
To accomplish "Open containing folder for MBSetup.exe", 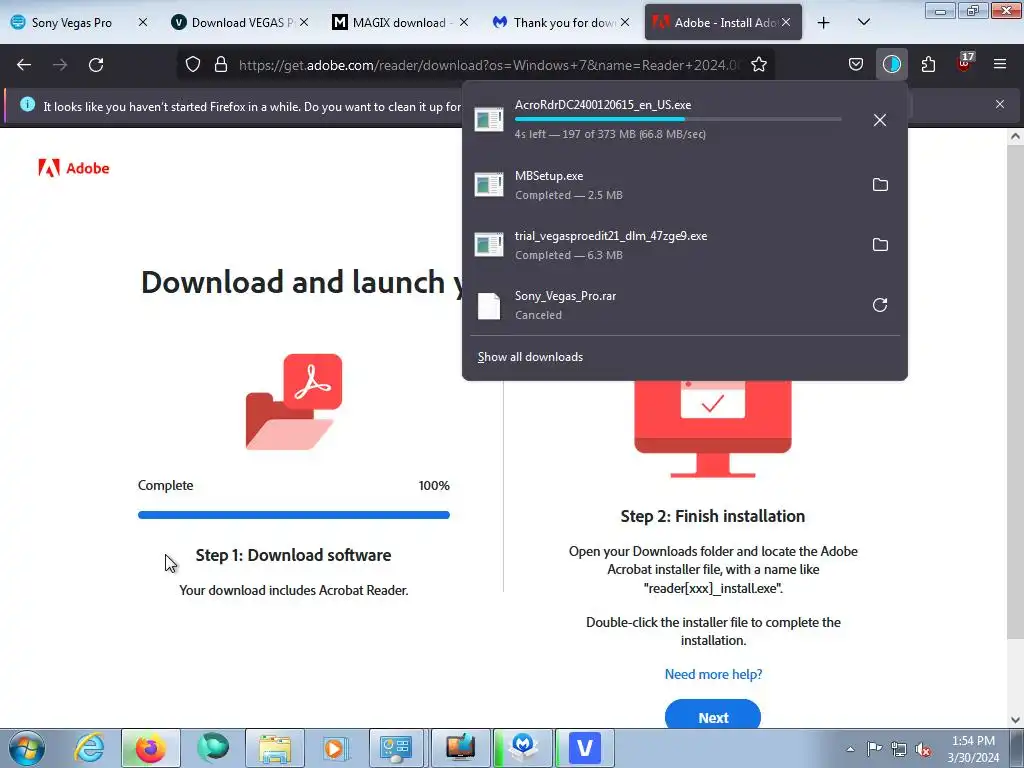I will pyautogui.click(x=880, y=185).
